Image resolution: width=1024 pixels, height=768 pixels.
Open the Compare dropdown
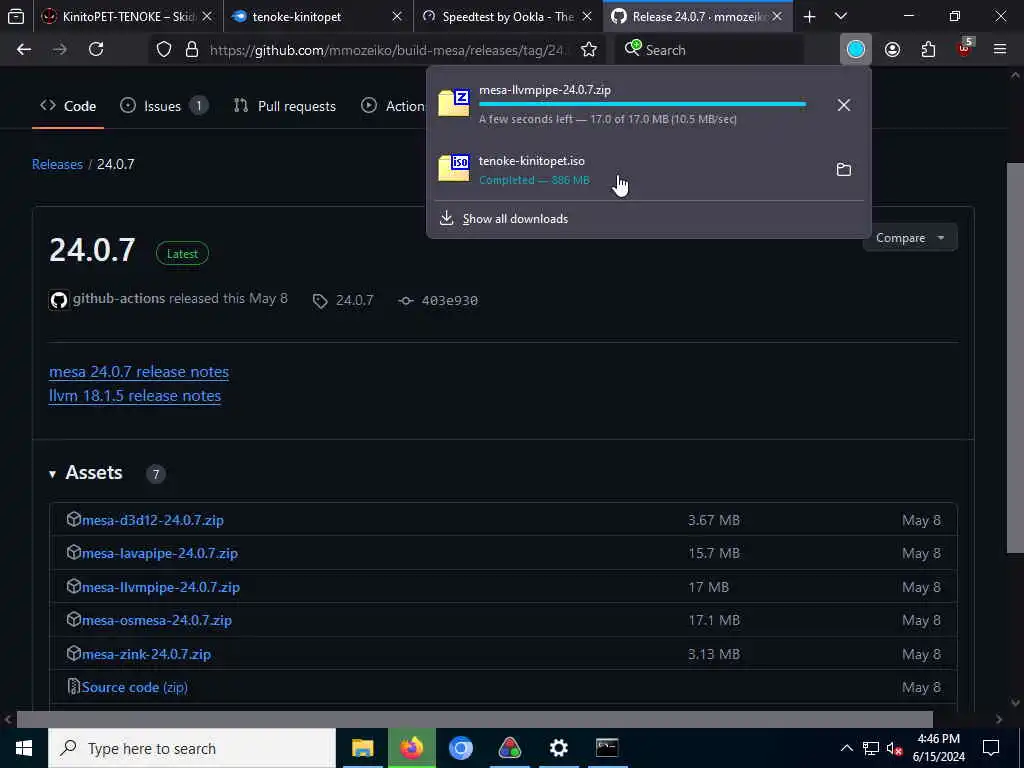(x=910, y=238)
